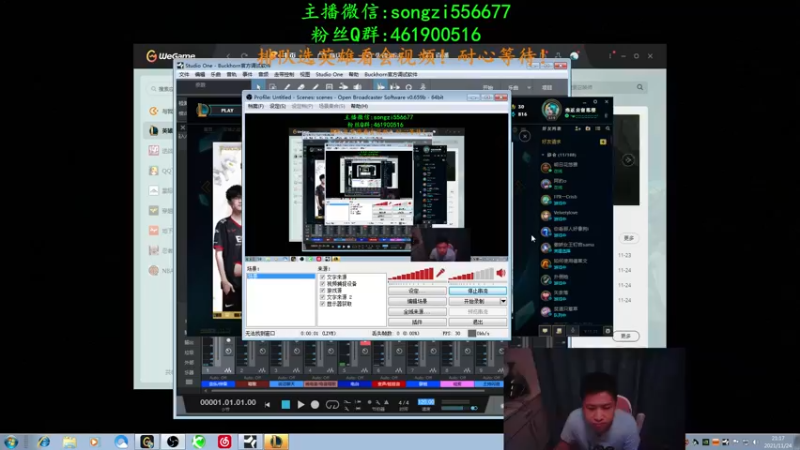Click the profile avatar in LoL friends panel
The height and width of the screenshot is (450, 800).
(x=552, y=109)
